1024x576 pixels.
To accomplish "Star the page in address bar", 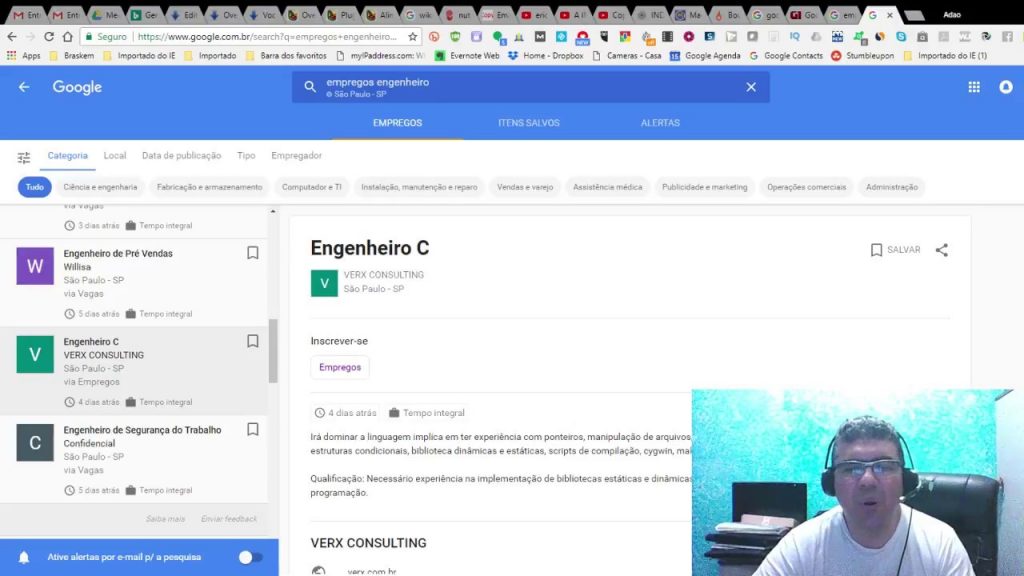I will point(413,37).
